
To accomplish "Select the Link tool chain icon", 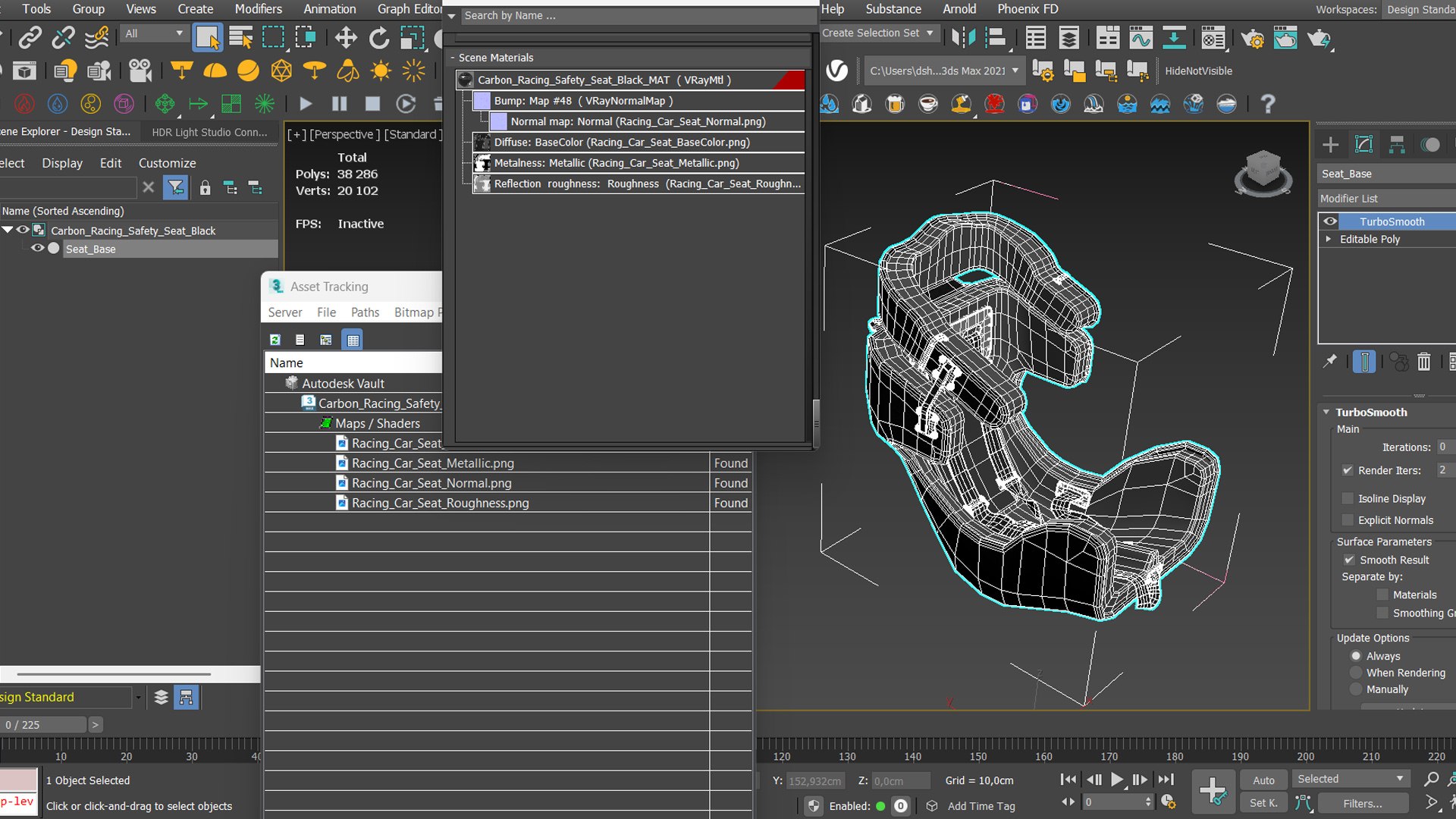I will 30,37.
